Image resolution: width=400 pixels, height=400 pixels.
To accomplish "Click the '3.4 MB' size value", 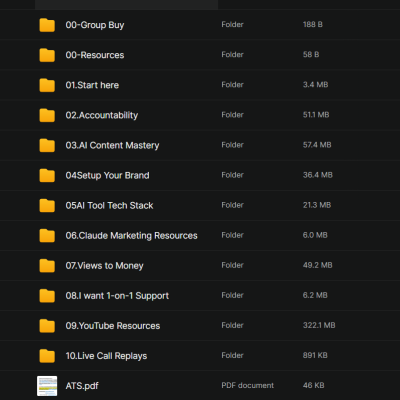I will point(315,85).
